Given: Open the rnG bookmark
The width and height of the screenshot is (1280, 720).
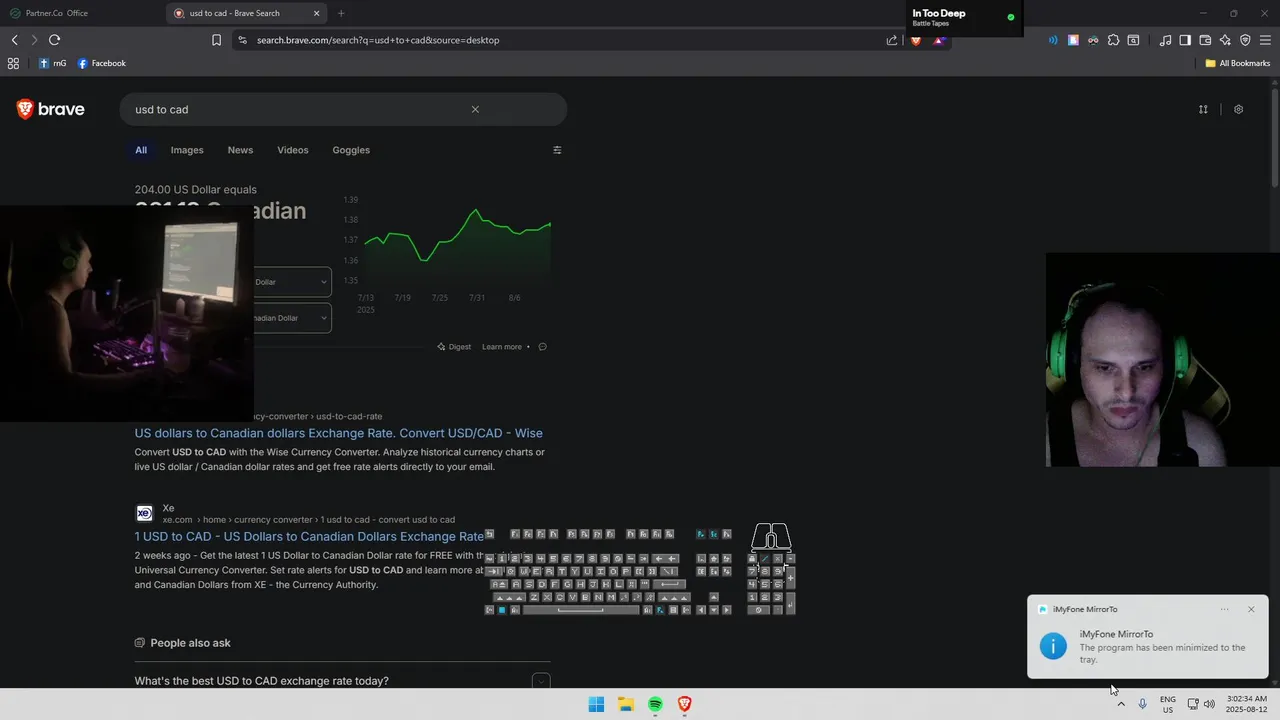Looking at the screenshot, I should coord(53,63).
